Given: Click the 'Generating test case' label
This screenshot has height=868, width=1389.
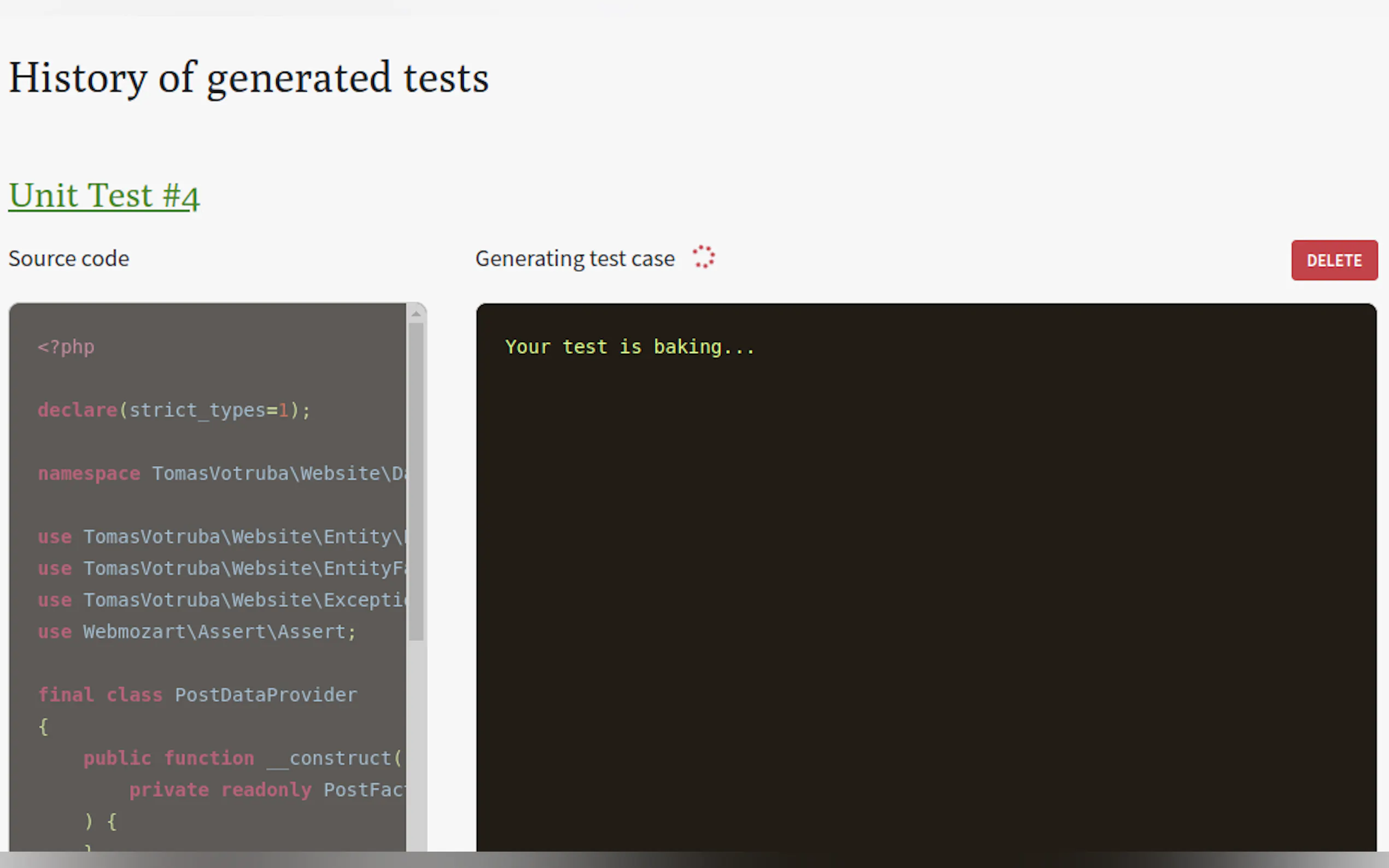Looking at the screenshot, I should [575, 259].
